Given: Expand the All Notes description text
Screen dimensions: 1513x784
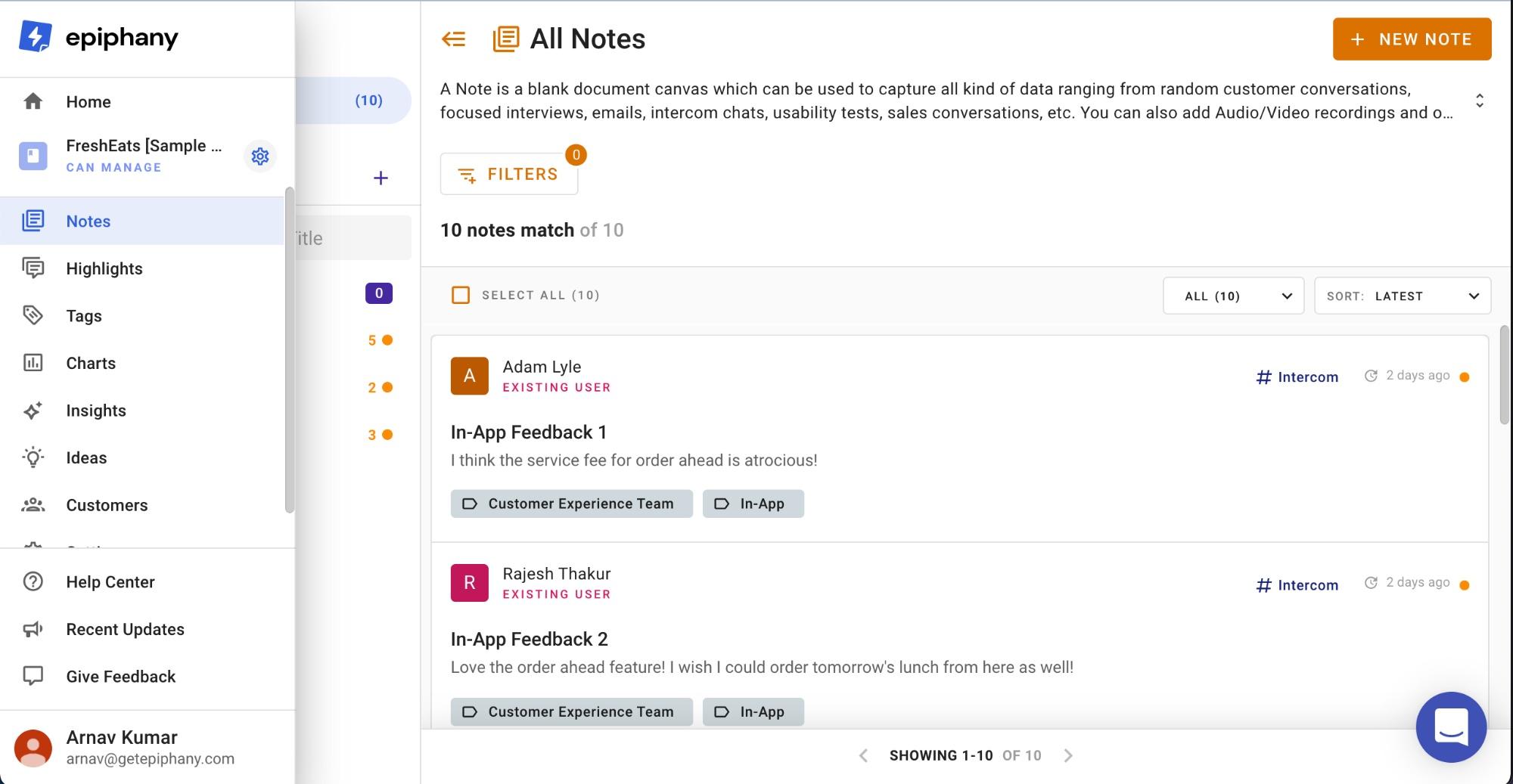Looking at the screenshot, I should (x=1480, y=101).
